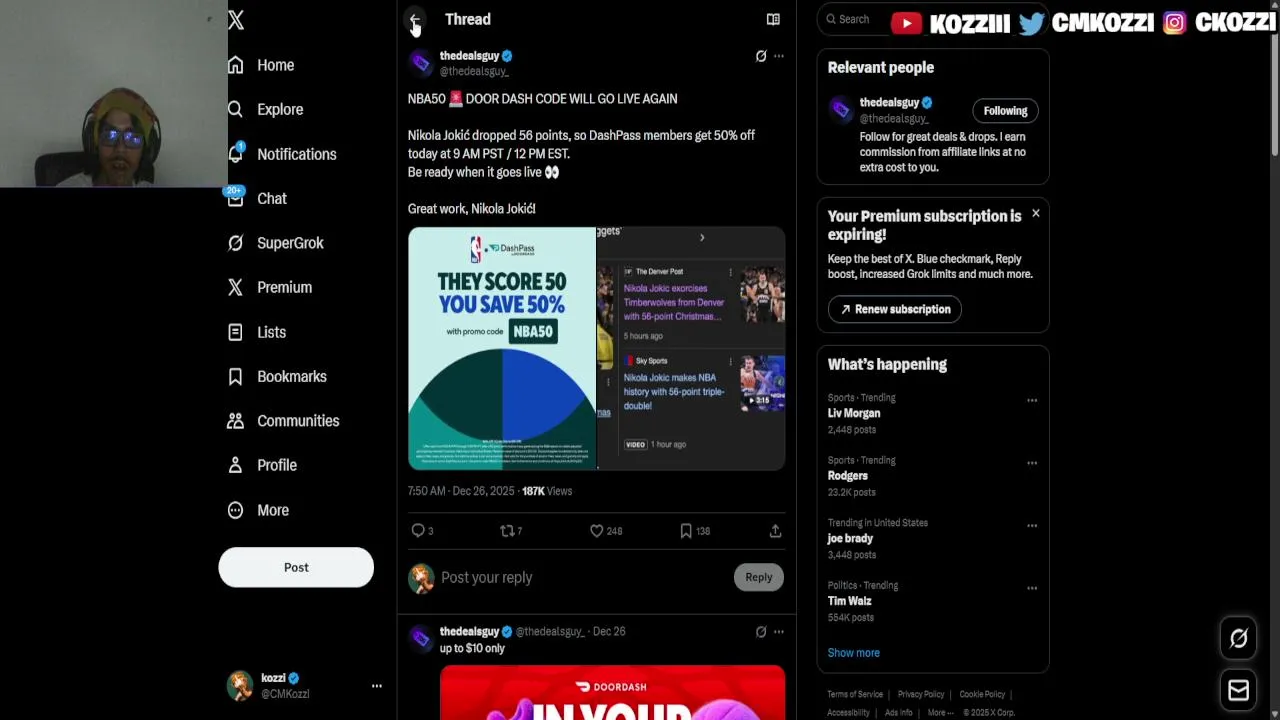Screen dimensions: 1280x720
Task: Dismiss the Premium subscription expiring card
Action: tap(1035, 213)
